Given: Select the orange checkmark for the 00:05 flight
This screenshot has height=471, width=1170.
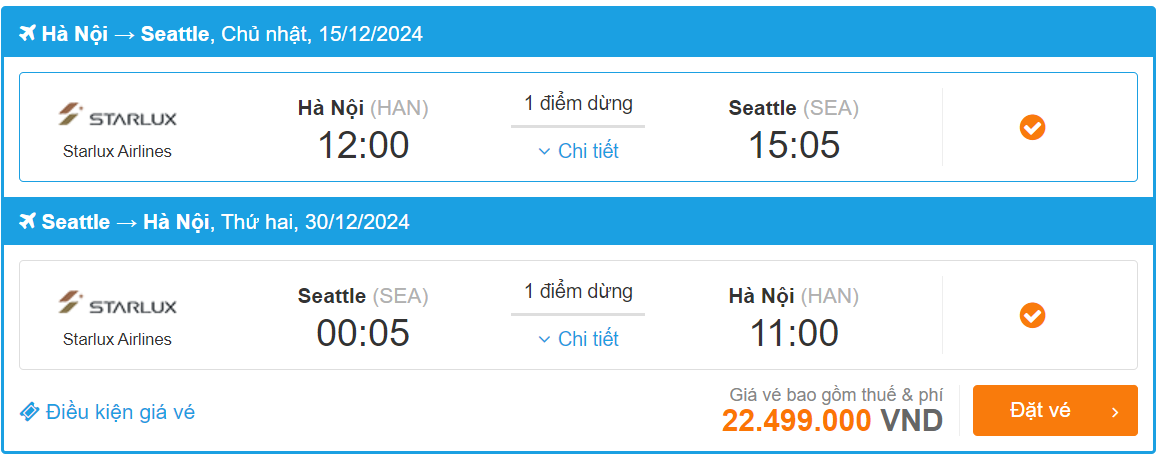Looking at the screenshot, I should [1032, 316].
